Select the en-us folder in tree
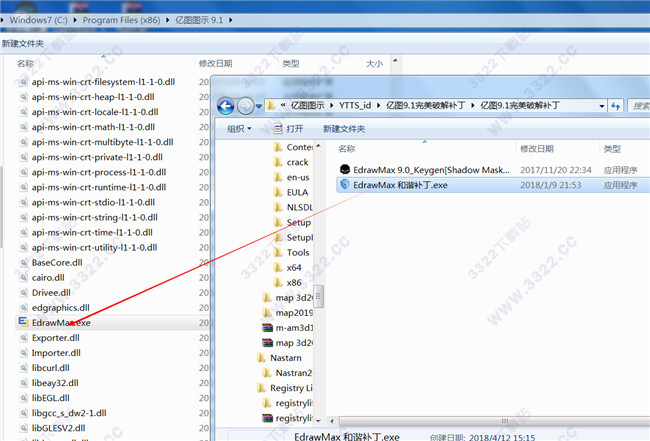The height and width of the screenshot is (441, 650). (x=292, y=177)
